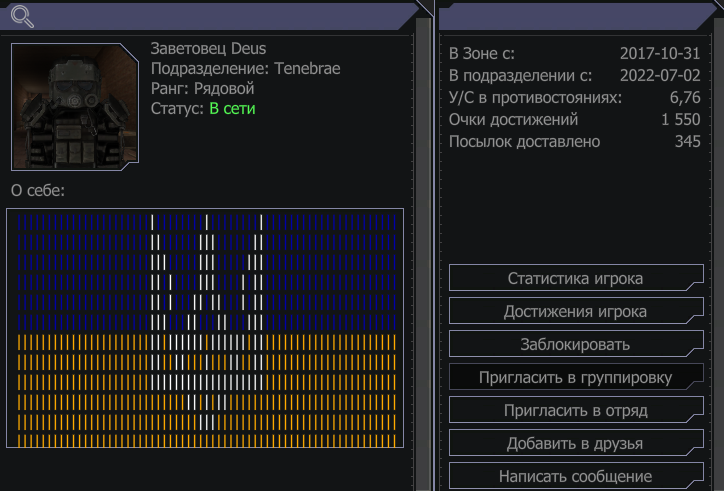
Task: Click the player name Заветовец Deus
Action: point(208,48)
